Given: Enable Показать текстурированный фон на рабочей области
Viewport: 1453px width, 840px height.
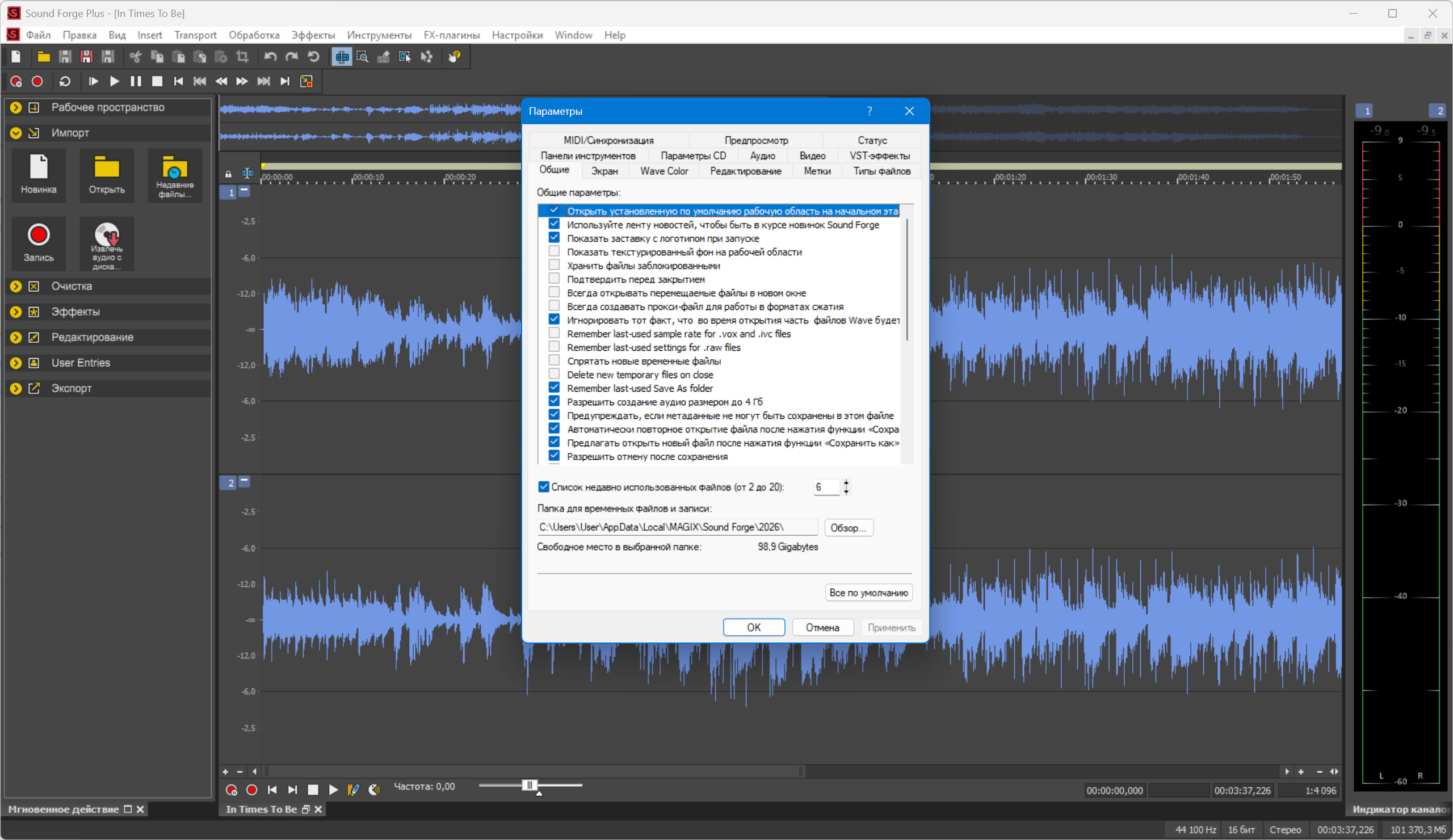Looking at the screenshot, I should pos(554,252).
